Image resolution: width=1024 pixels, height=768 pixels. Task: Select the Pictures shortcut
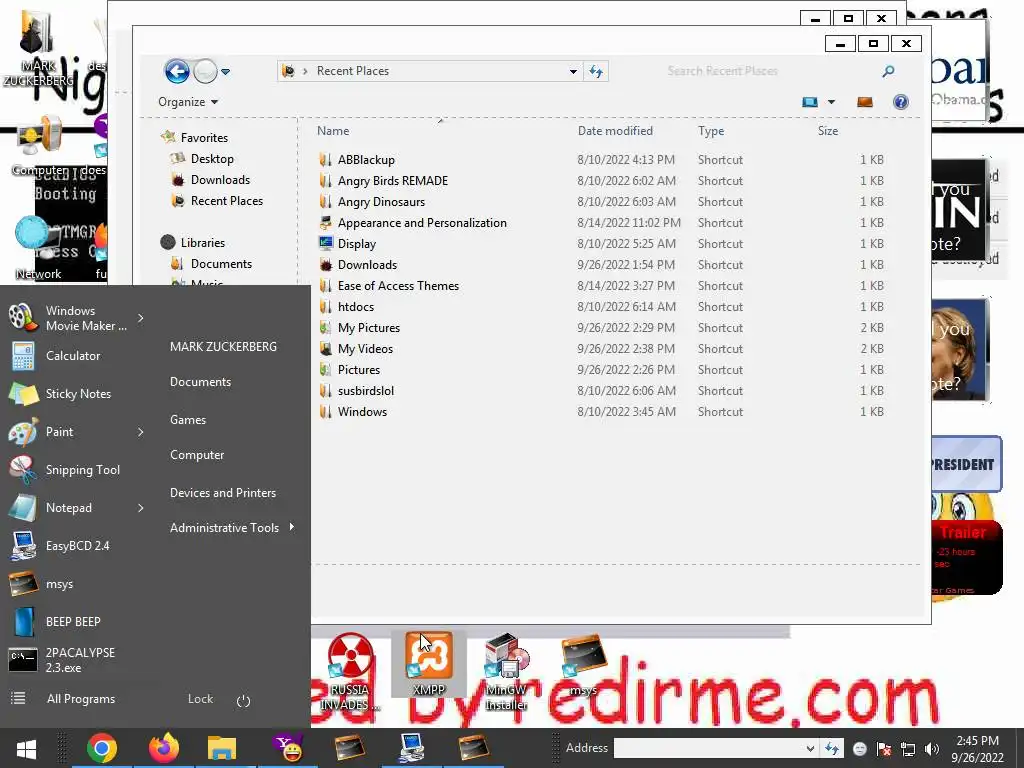359,370
